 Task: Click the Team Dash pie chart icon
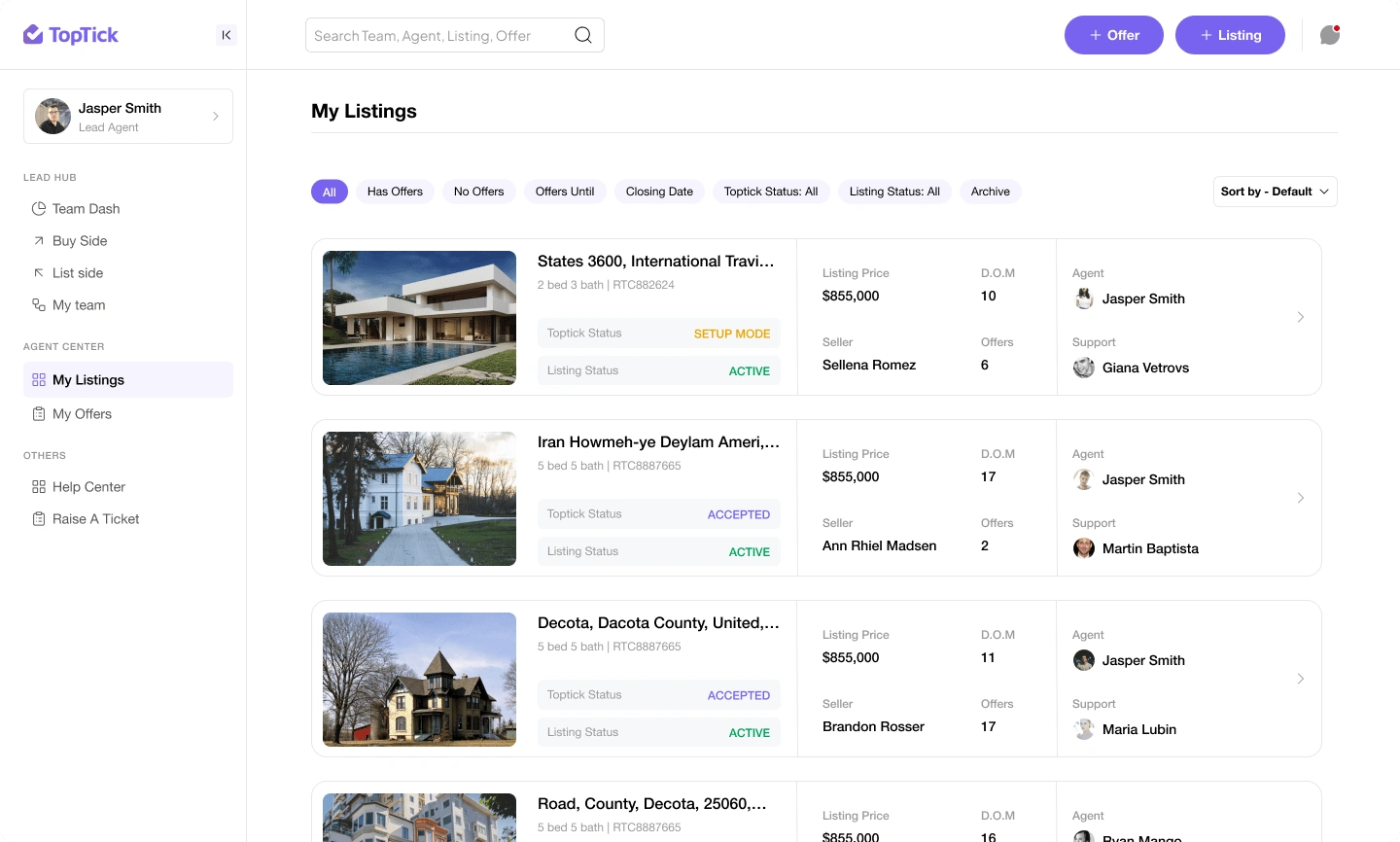(39, 209)
